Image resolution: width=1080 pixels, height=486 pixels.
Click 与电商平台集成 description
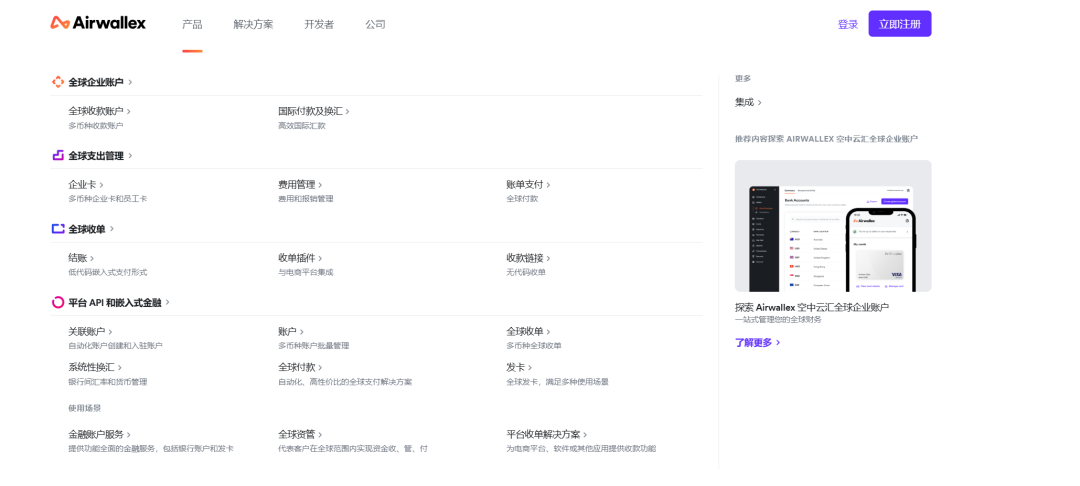coord(306,273)
